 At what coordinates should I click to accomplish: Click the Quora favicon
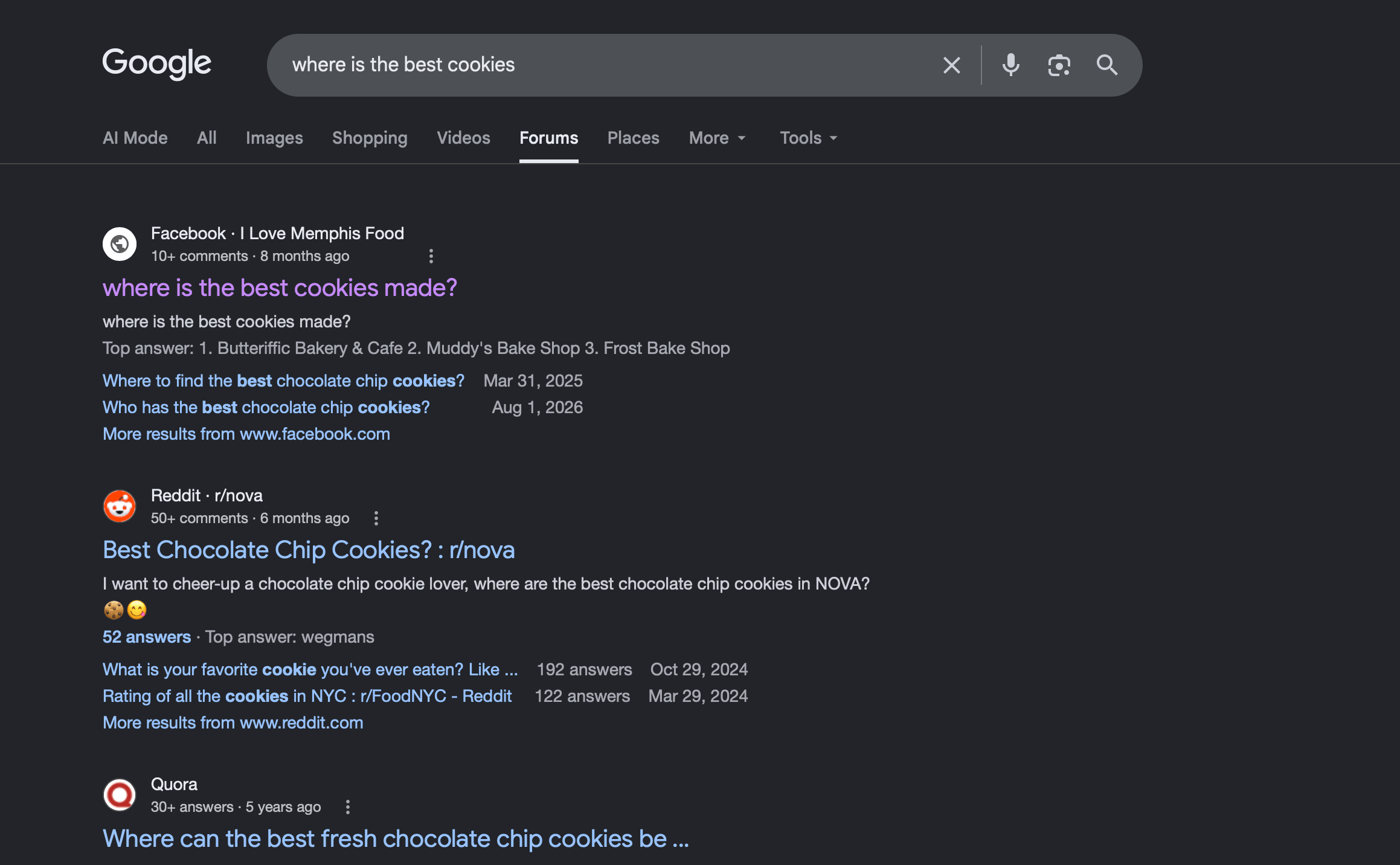[120, 795]
